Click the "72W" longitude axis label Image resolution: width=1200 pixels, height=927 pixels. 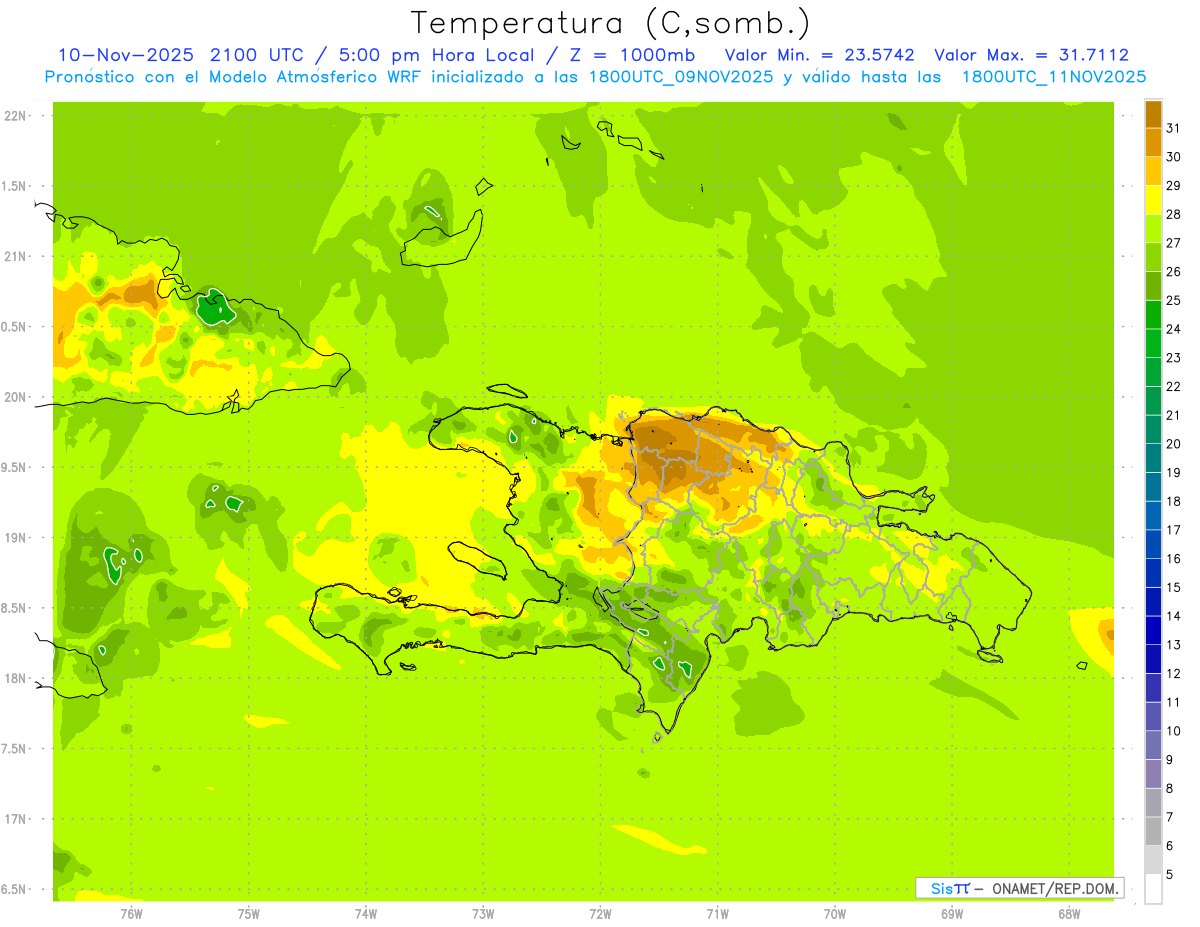click(600, 913)
